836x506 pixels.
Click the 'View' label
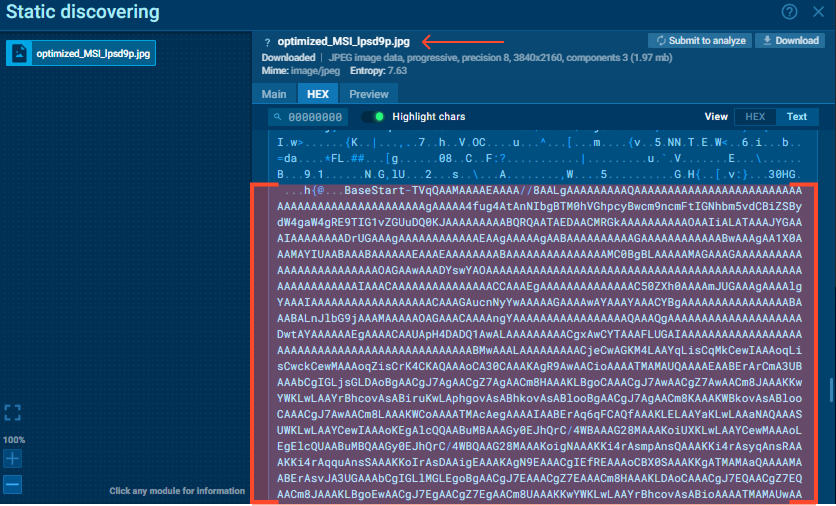[x=716, y=117]
